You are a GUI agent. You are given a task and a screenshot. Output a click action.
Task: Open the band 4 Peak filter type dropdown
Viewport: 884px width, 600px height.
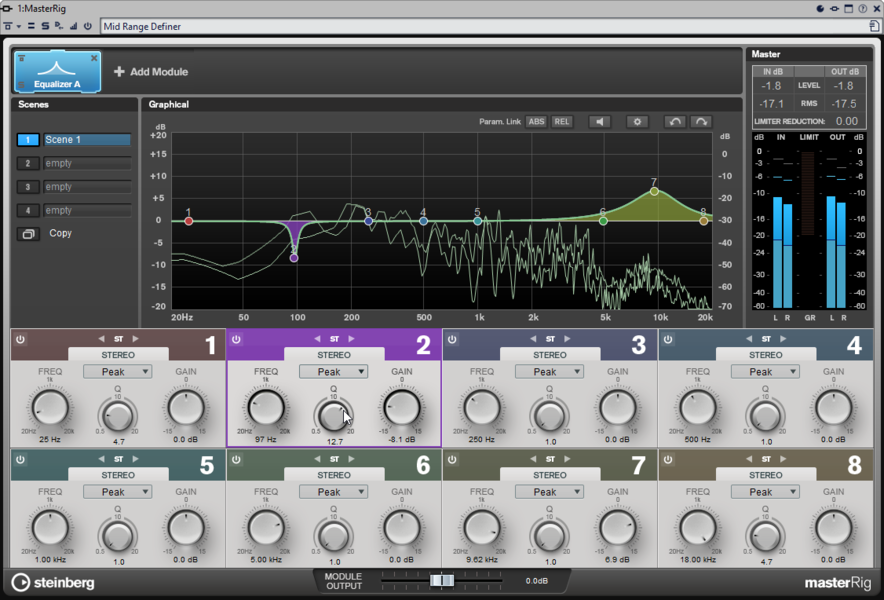click(x=765, y=372)
